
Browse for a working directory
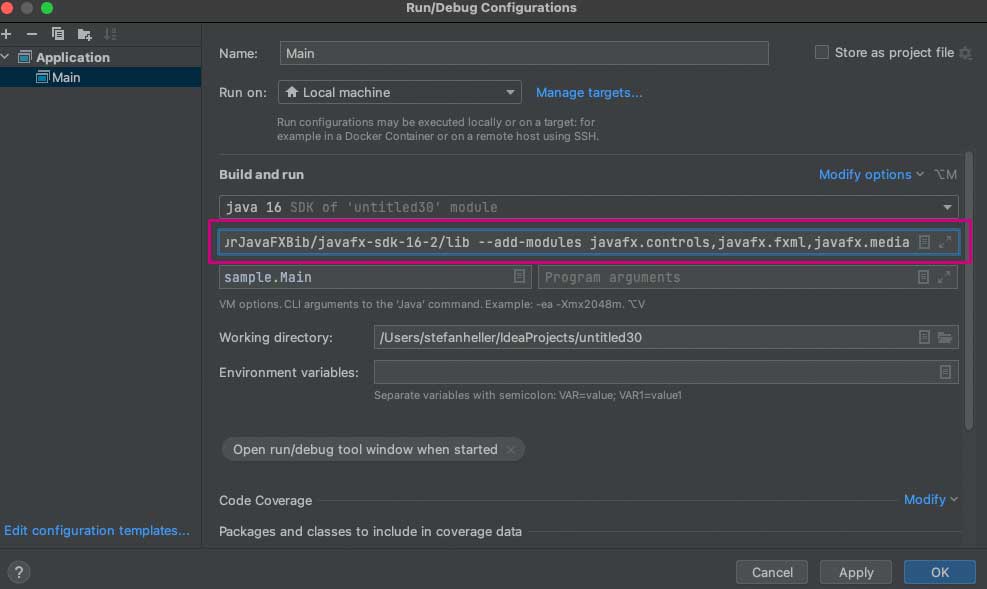click(x=944, y=337)
